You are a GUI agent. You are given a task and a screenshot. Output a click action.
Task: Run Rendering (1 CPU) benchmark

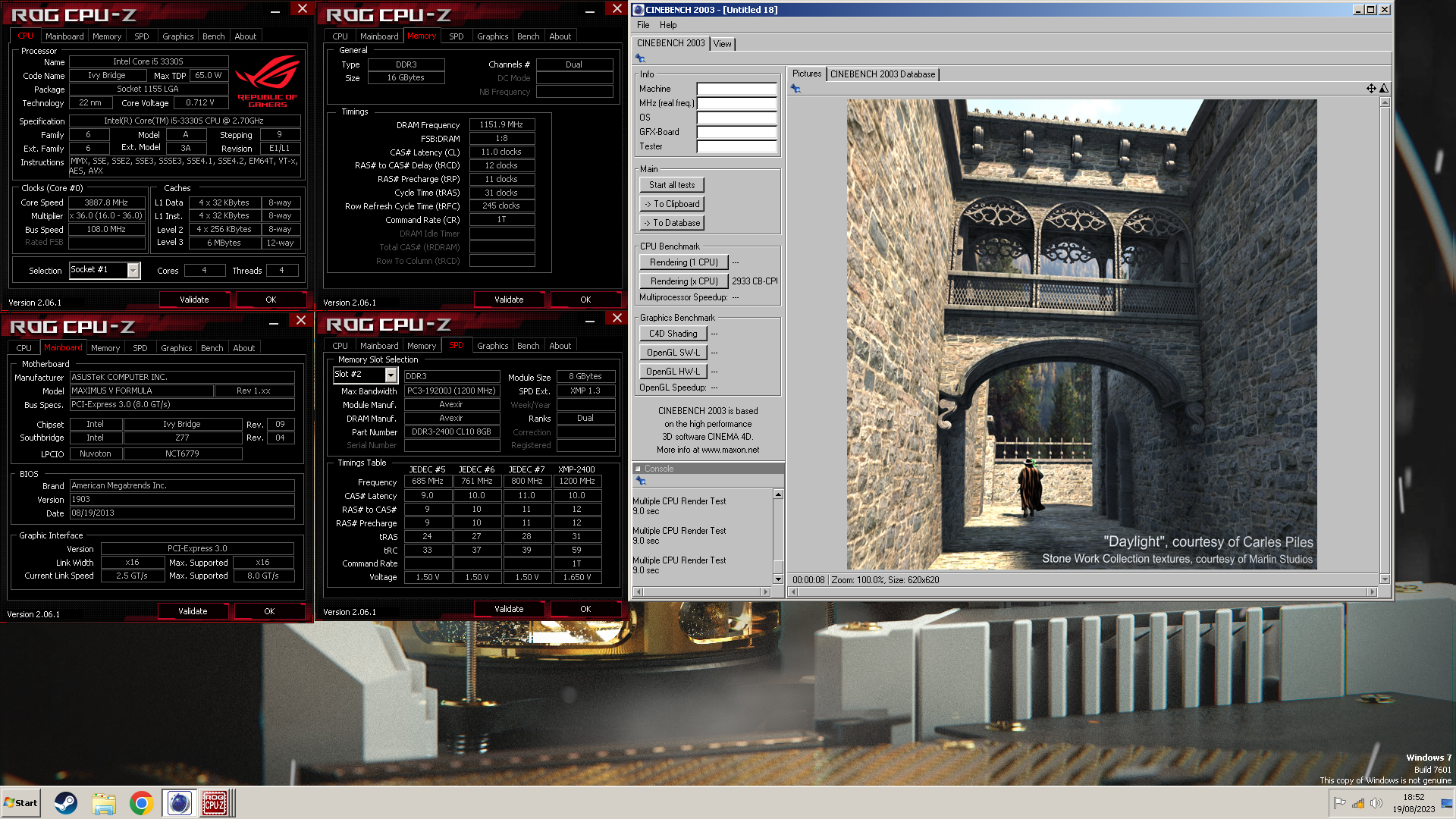(x=684, y=262)
